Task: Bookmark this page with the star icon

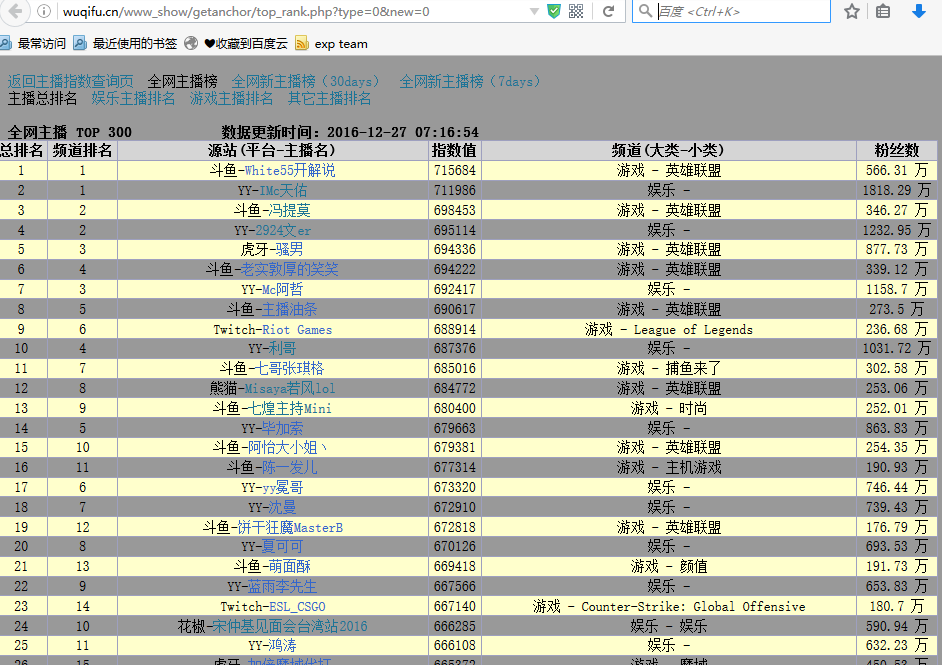Action: [852, 12]
